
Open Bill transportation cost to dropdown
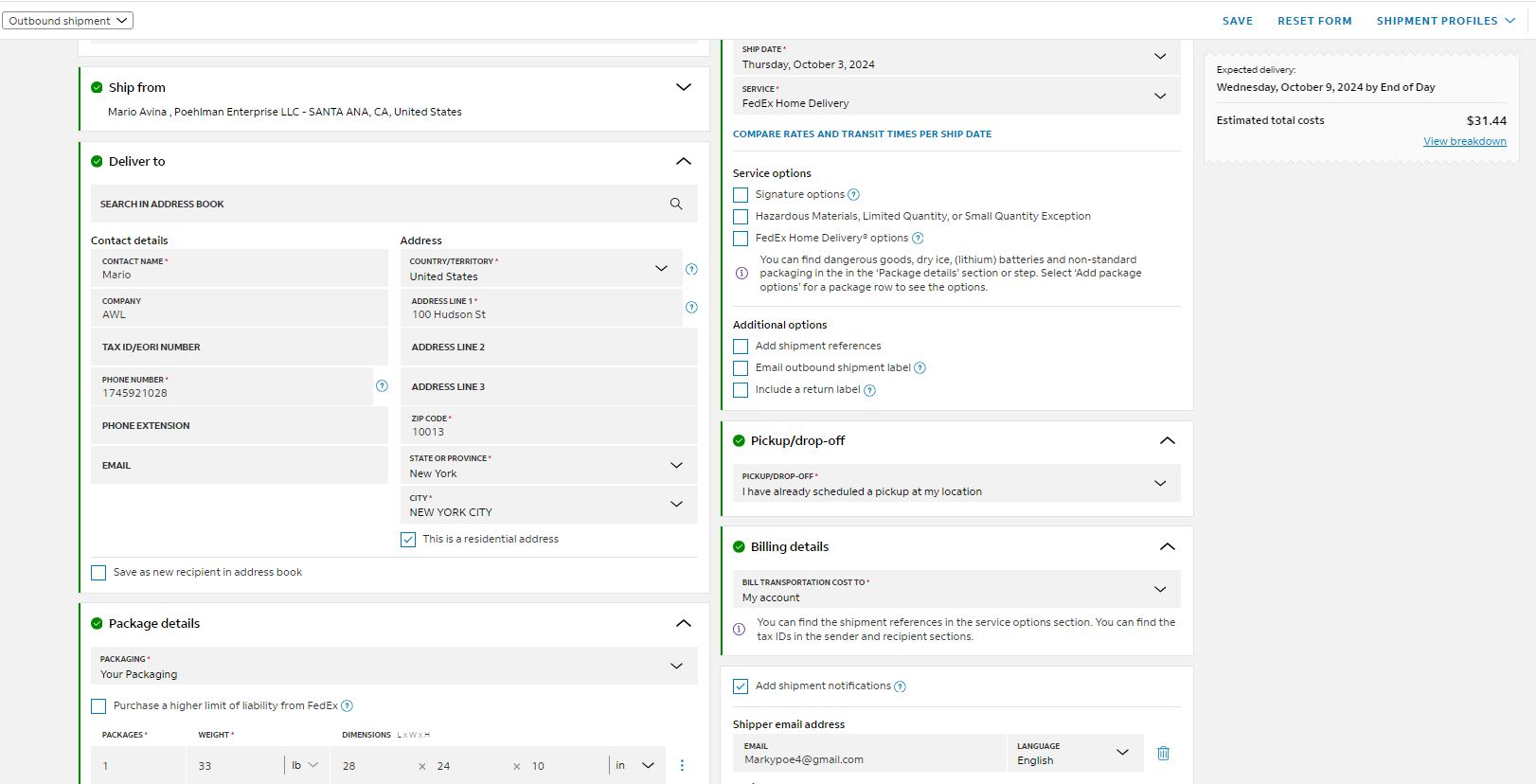pyautogui.click(x=956, y=589)
